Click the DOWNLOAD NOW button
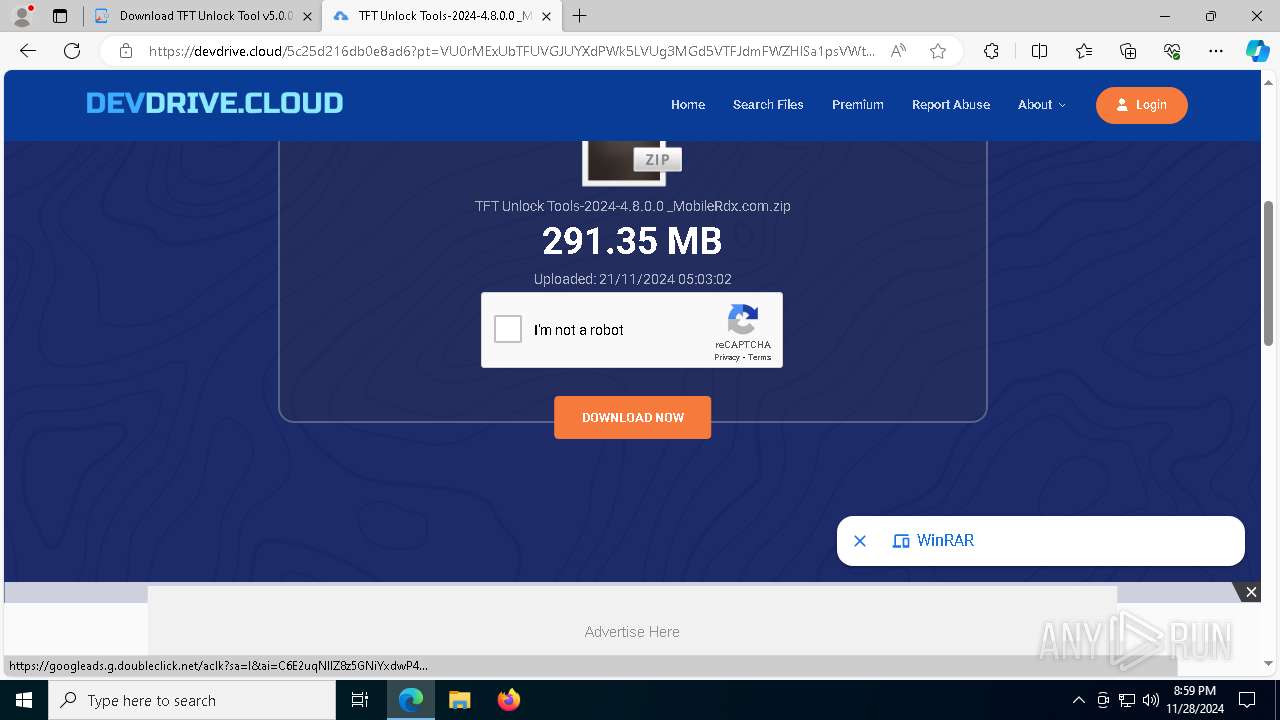Viewport: 1280px width, 720px height. click(x=633, y=417)
